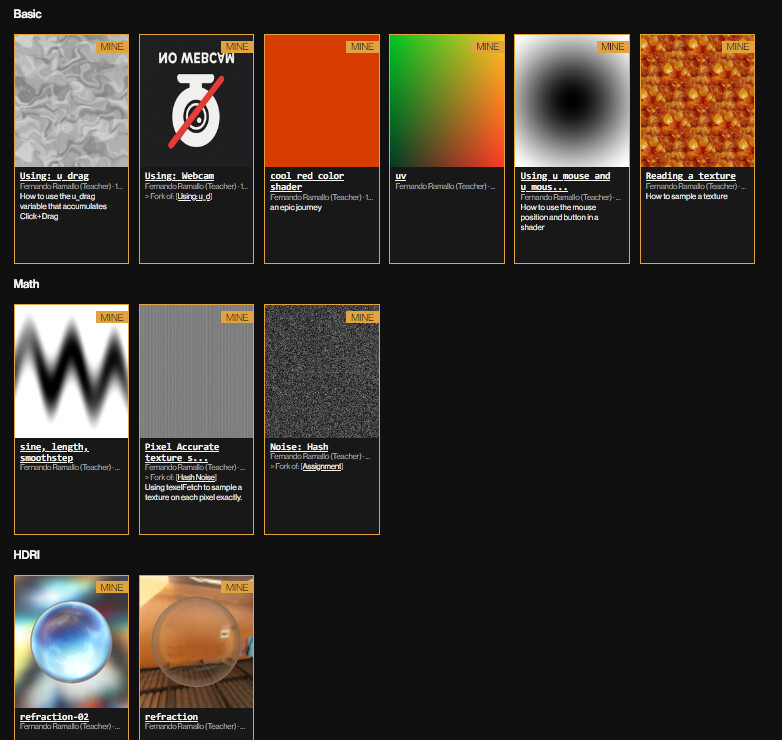The height and width of the screenshot is (740, 782).
Task: Open the zigzag sine wave thumbnail
Action: [71, 371]
